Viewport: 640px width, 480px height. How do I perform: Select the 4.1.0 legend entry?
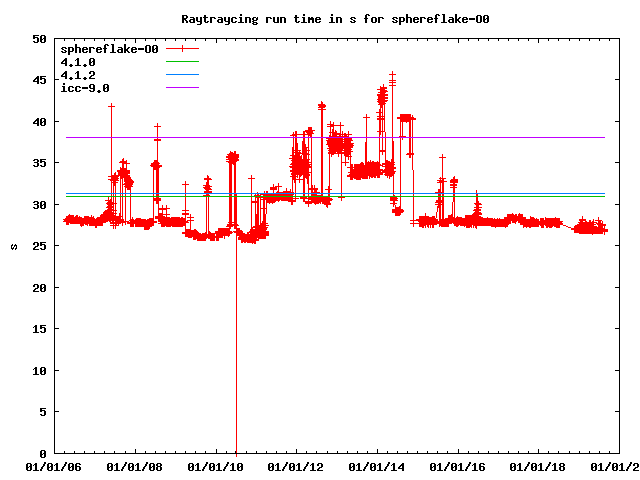tap(78, 62)
